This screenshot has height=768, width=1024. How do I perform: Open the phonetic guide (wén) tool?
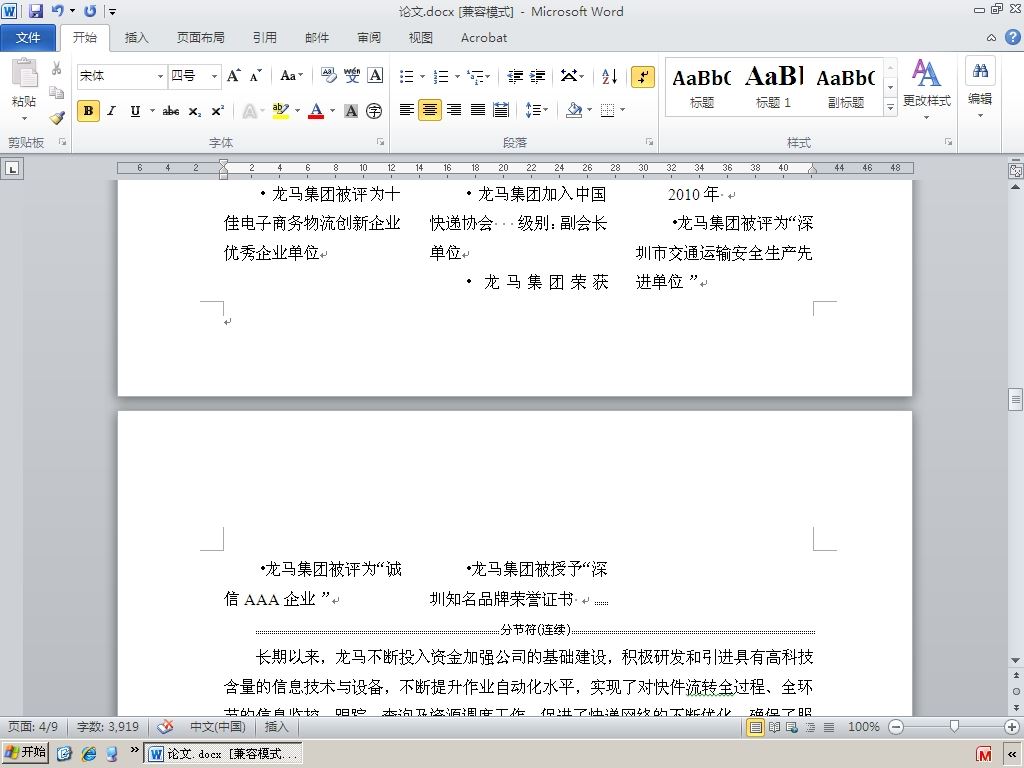pyautogui.click(x=352, y=76)
